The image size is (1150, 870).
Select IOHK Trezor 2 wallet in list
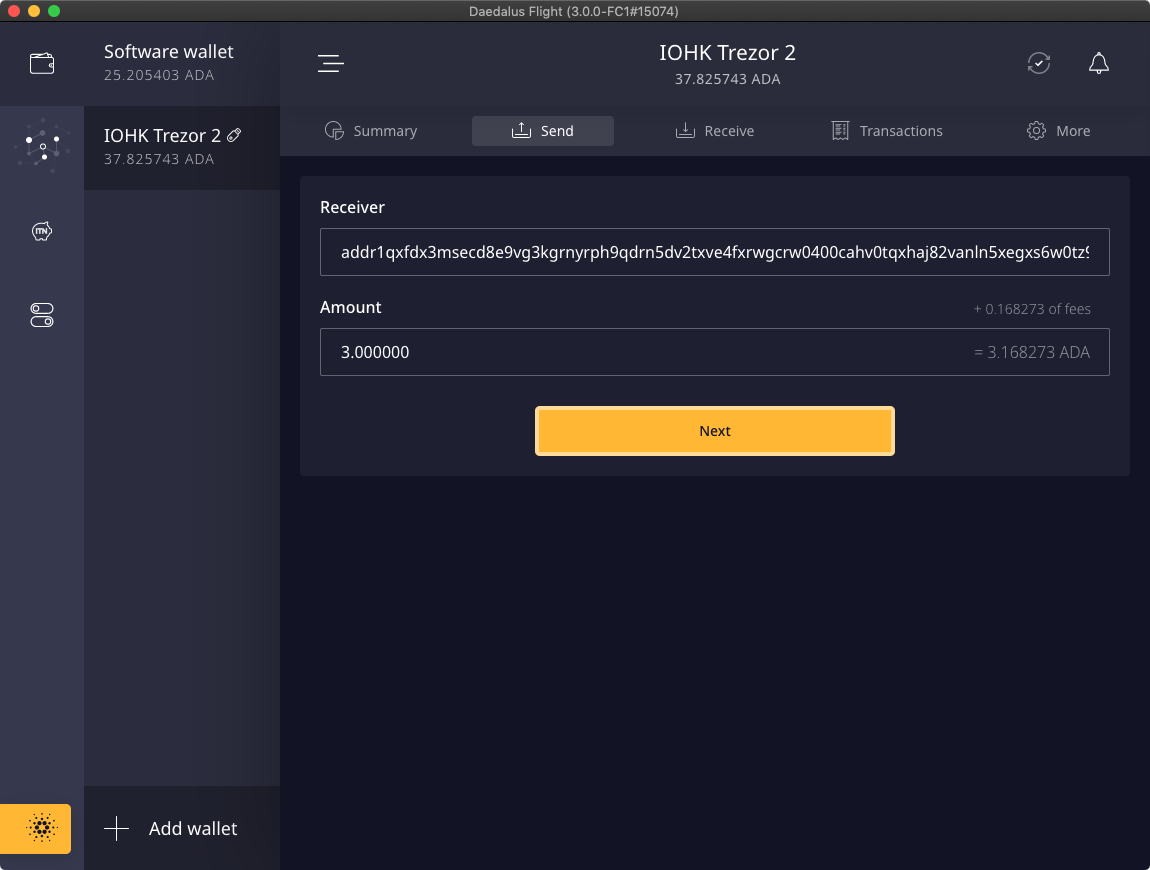(x=182, y=147)
